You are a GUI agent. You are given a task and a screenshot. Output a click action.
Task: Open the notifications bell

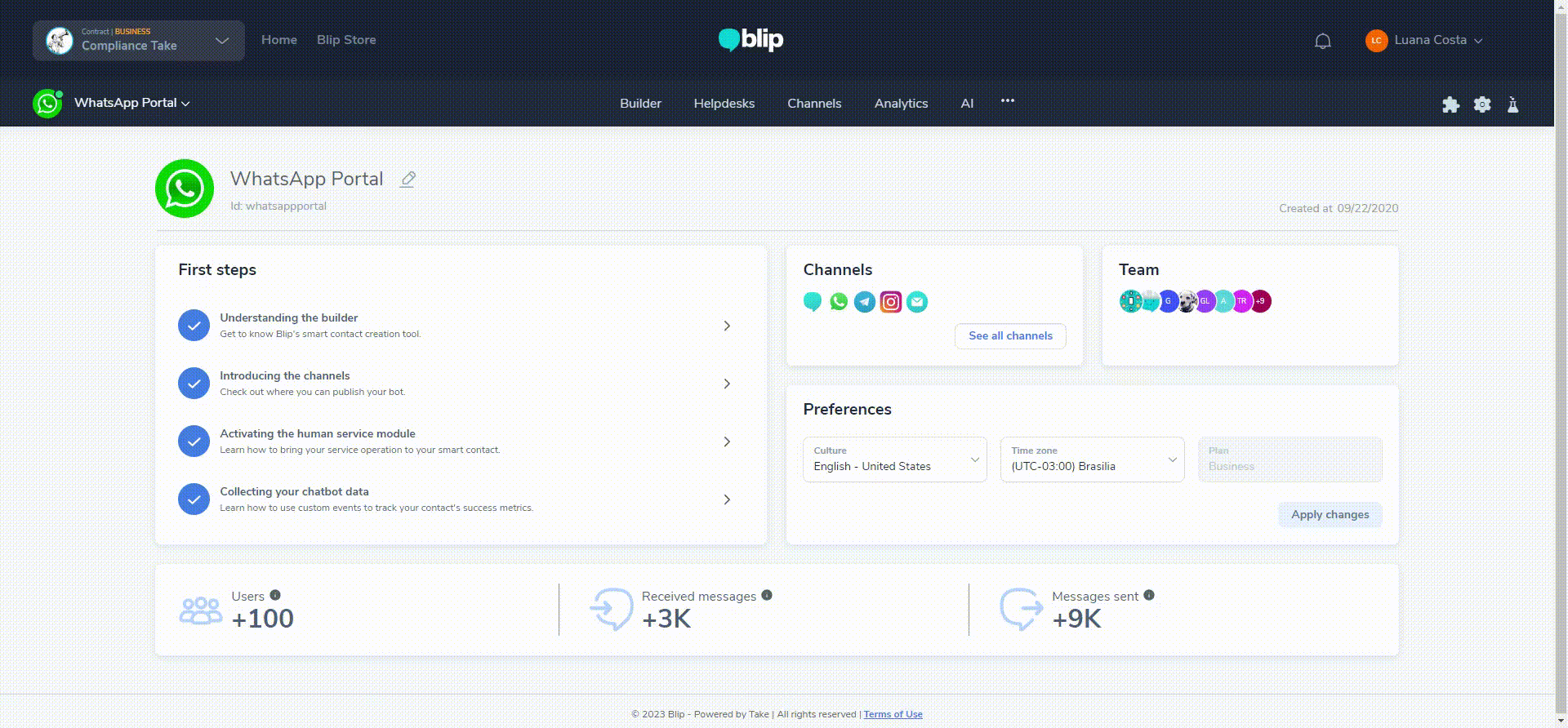pyautogui.click(x=1323, y=41)
